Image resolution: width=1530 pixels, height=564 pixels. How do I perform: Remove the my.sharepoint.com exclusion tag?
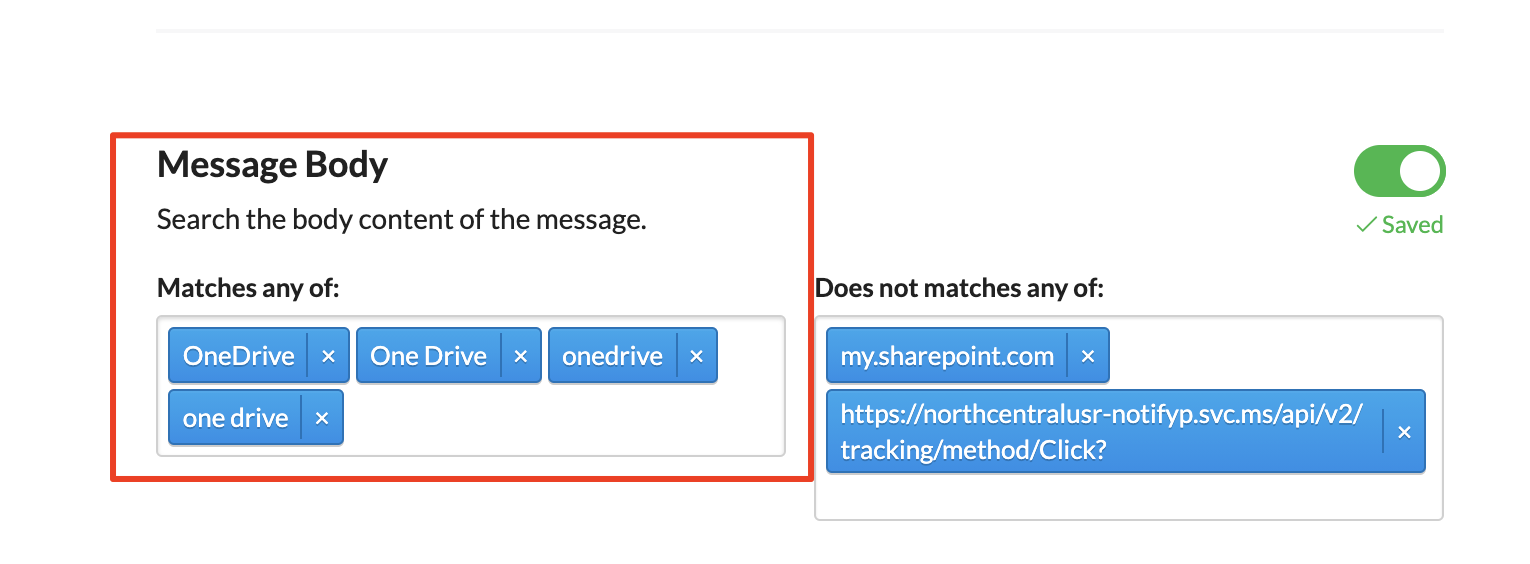point(1088,356)
